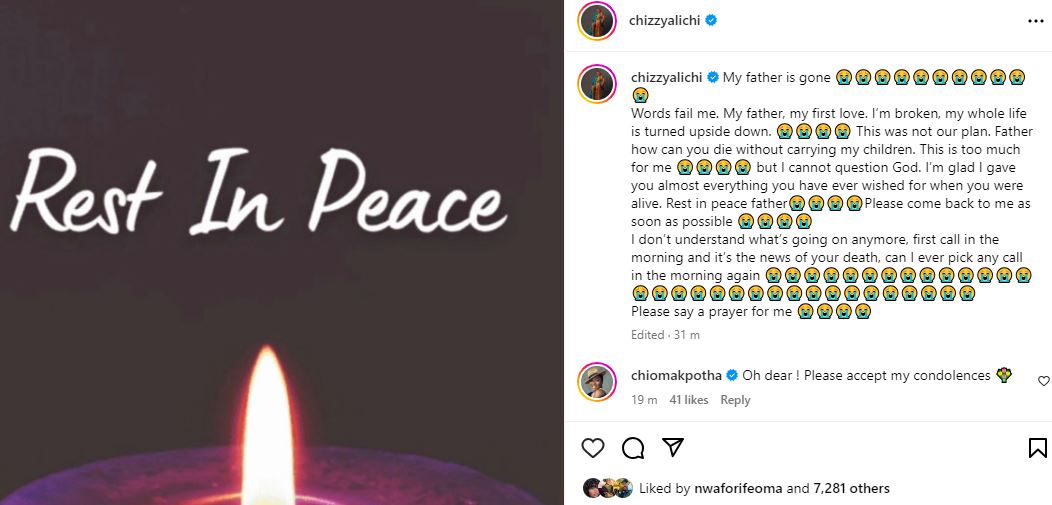Reply to chiomakpotha's comment
This screenshot has width=1052, height=505.
tap(735, 400)
